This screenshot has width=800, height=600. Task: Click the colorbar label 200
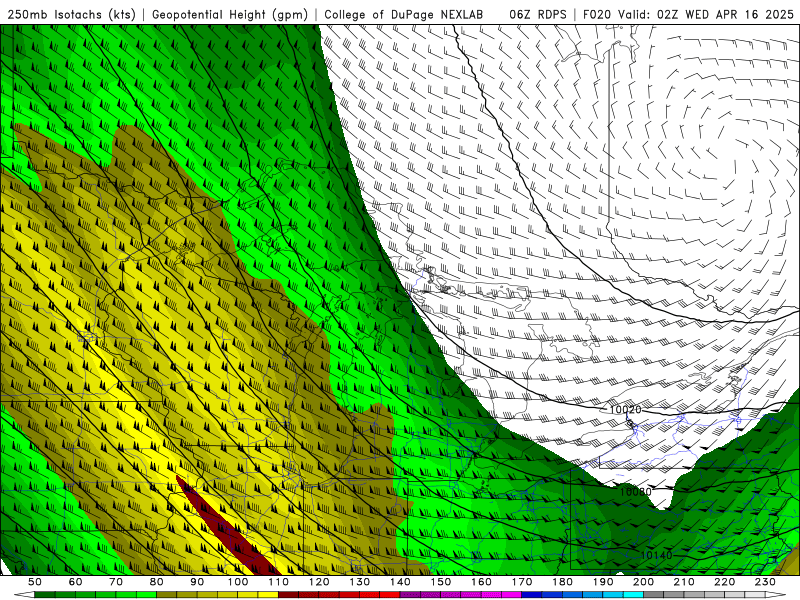[644, 582]
